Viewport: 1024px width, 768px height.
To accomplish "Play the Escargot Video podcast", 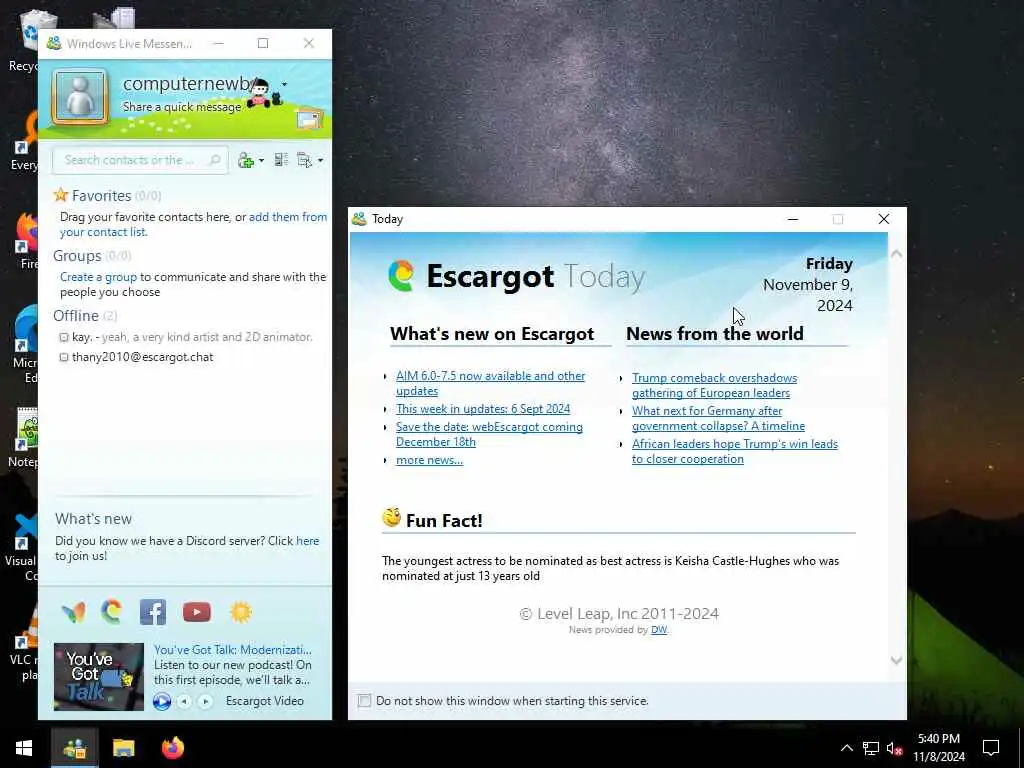I will [162, 701].
